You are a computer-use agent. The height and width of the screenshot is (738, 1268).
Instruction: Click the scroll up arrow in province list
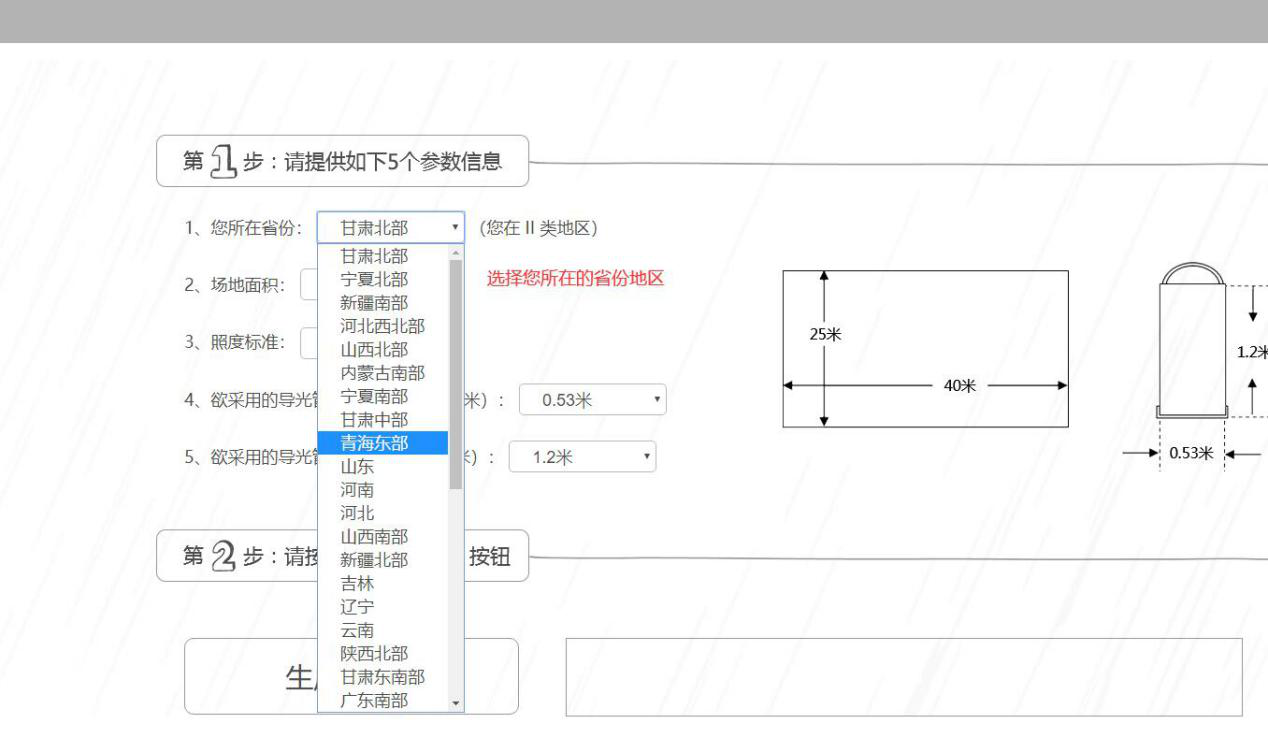pyautogui.click(x=457, y=254)
